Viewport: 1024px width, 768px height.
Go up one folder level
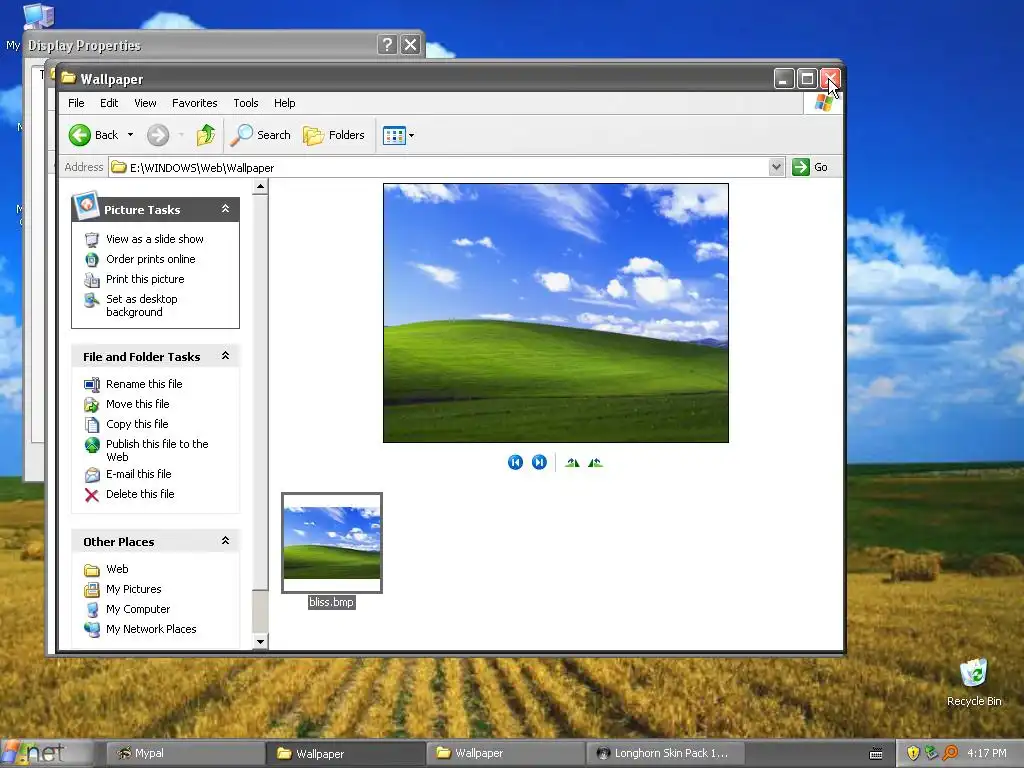(206, 135)
